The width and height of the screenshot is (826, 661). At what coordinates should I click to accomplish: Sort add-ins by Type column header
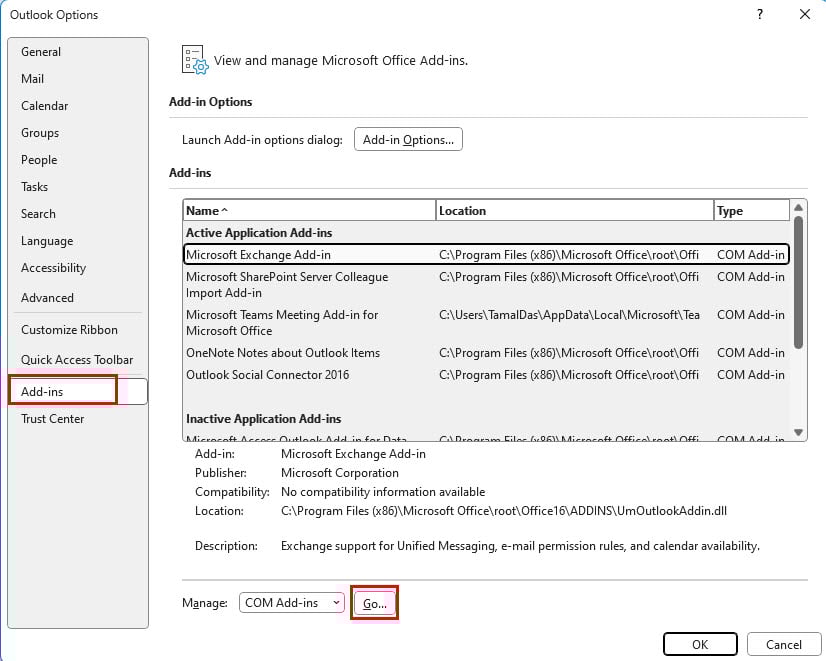click(752, 211)
